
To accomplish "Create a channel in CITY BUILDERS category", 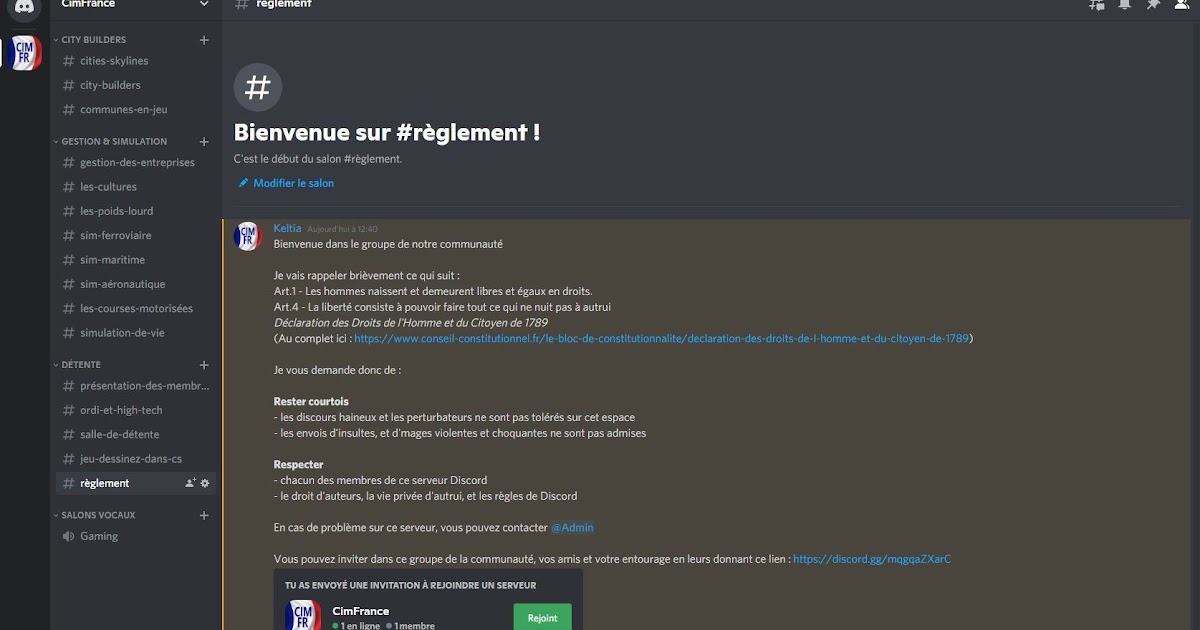I will (x=204, y=39).
